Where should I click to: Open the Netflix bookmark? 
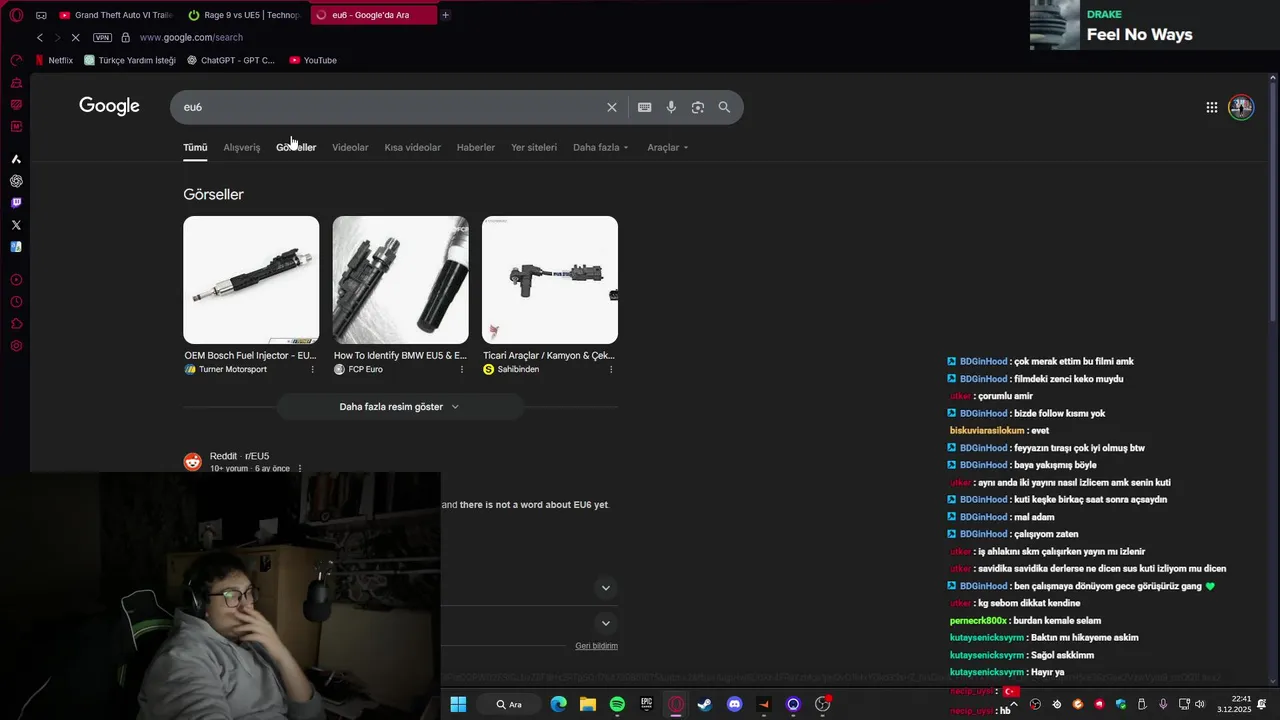click(x=54, y=60)
